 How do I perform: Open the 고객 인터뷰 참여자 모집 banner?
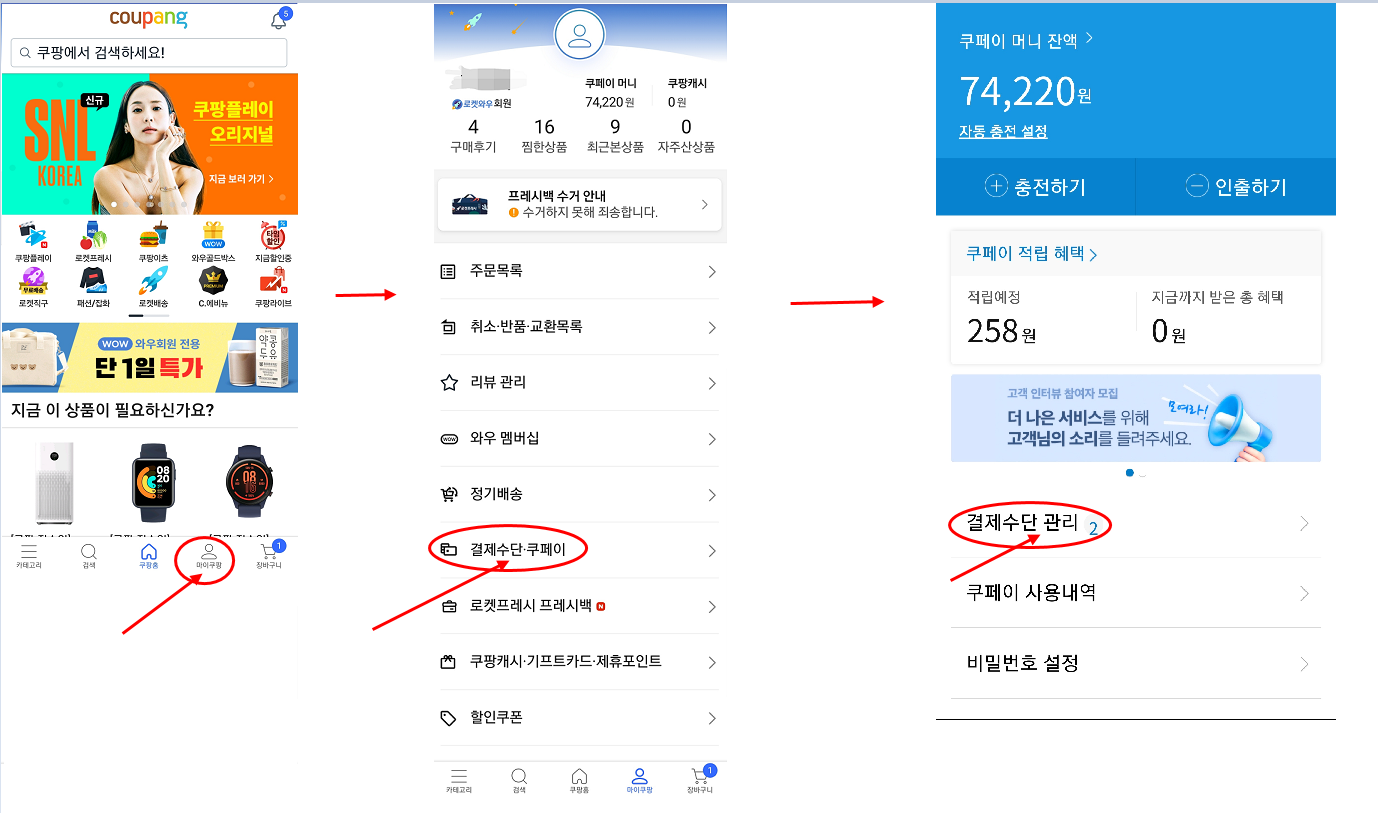(1136, 418)
